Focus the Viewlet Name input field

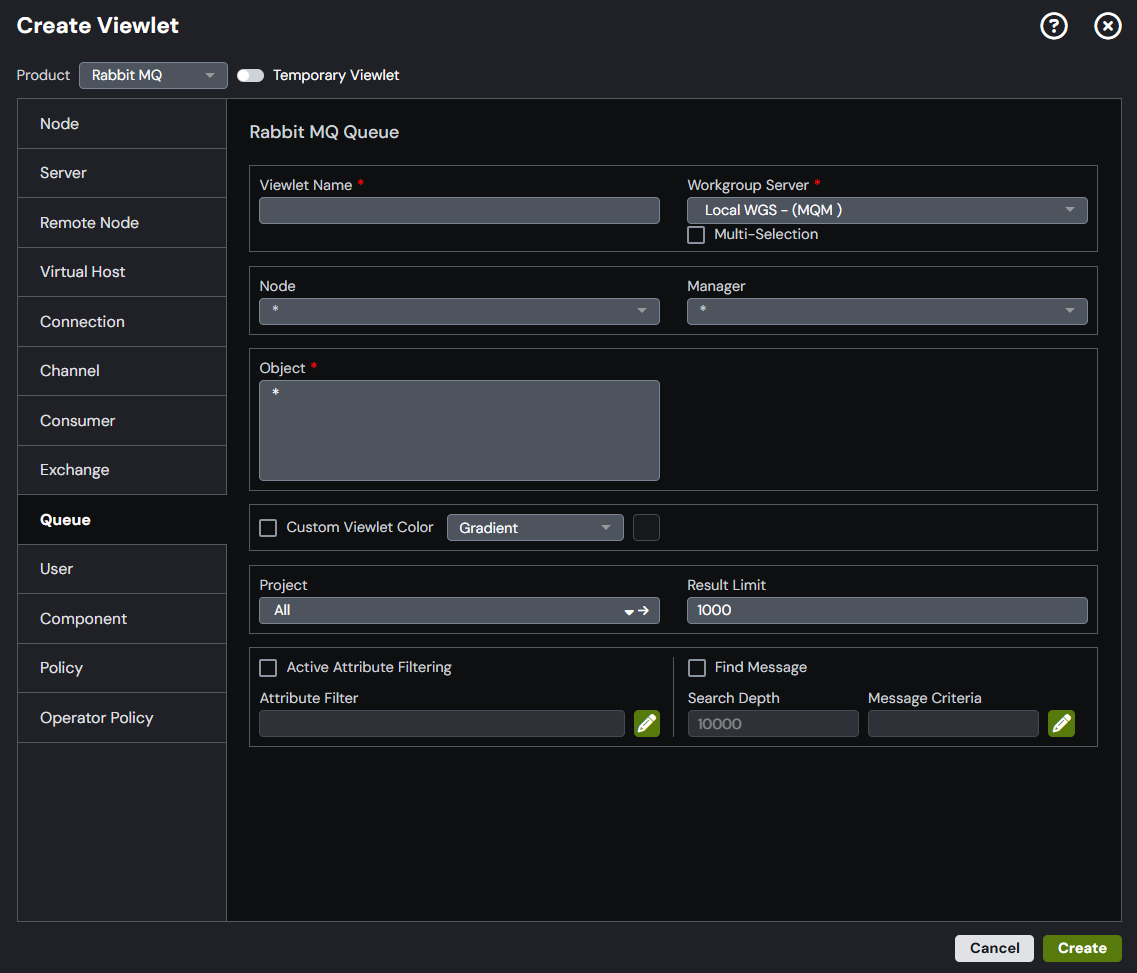click(459, 210)
